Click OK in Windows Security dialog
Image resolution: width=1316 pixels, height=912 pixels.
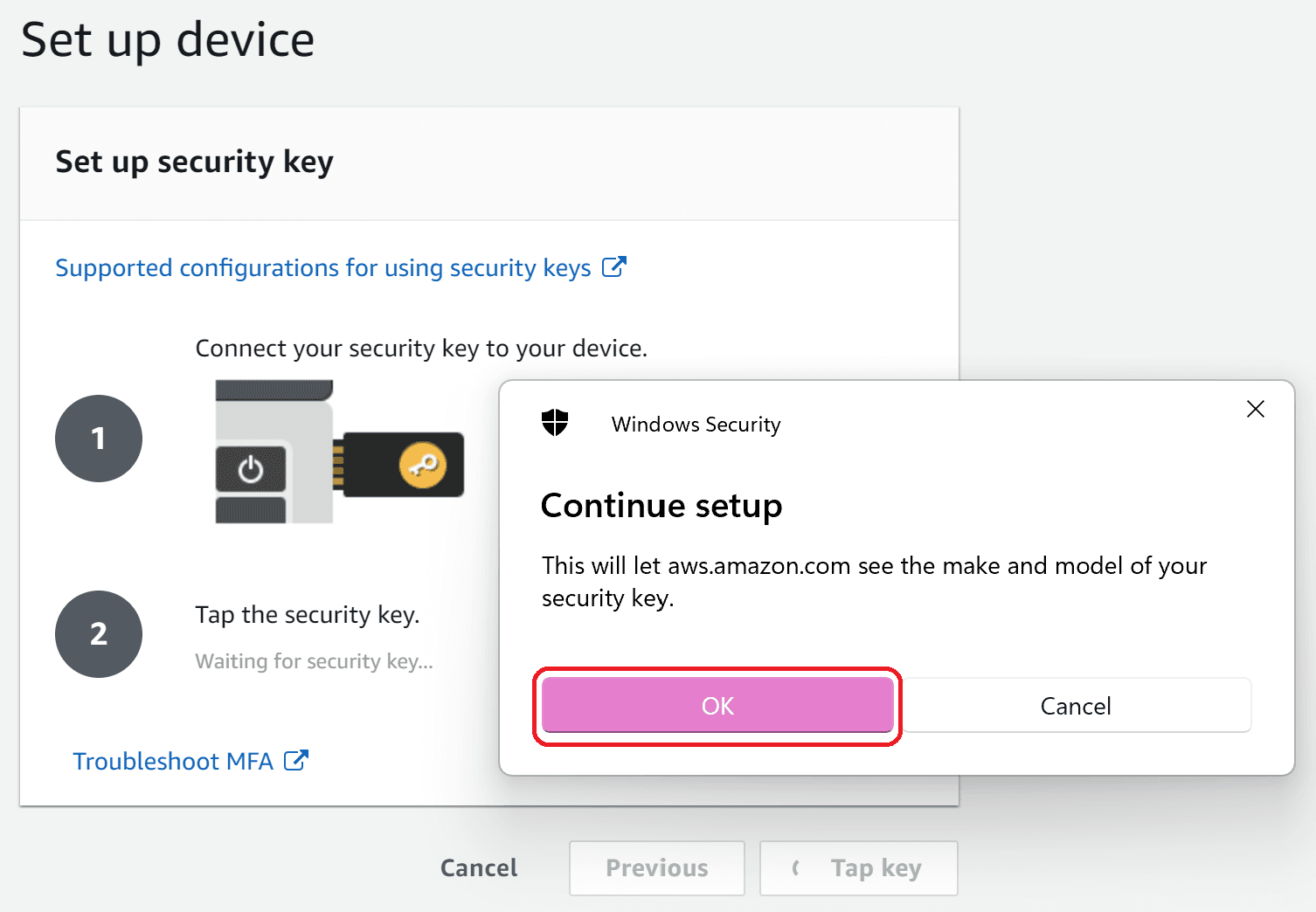pos(717,706)
